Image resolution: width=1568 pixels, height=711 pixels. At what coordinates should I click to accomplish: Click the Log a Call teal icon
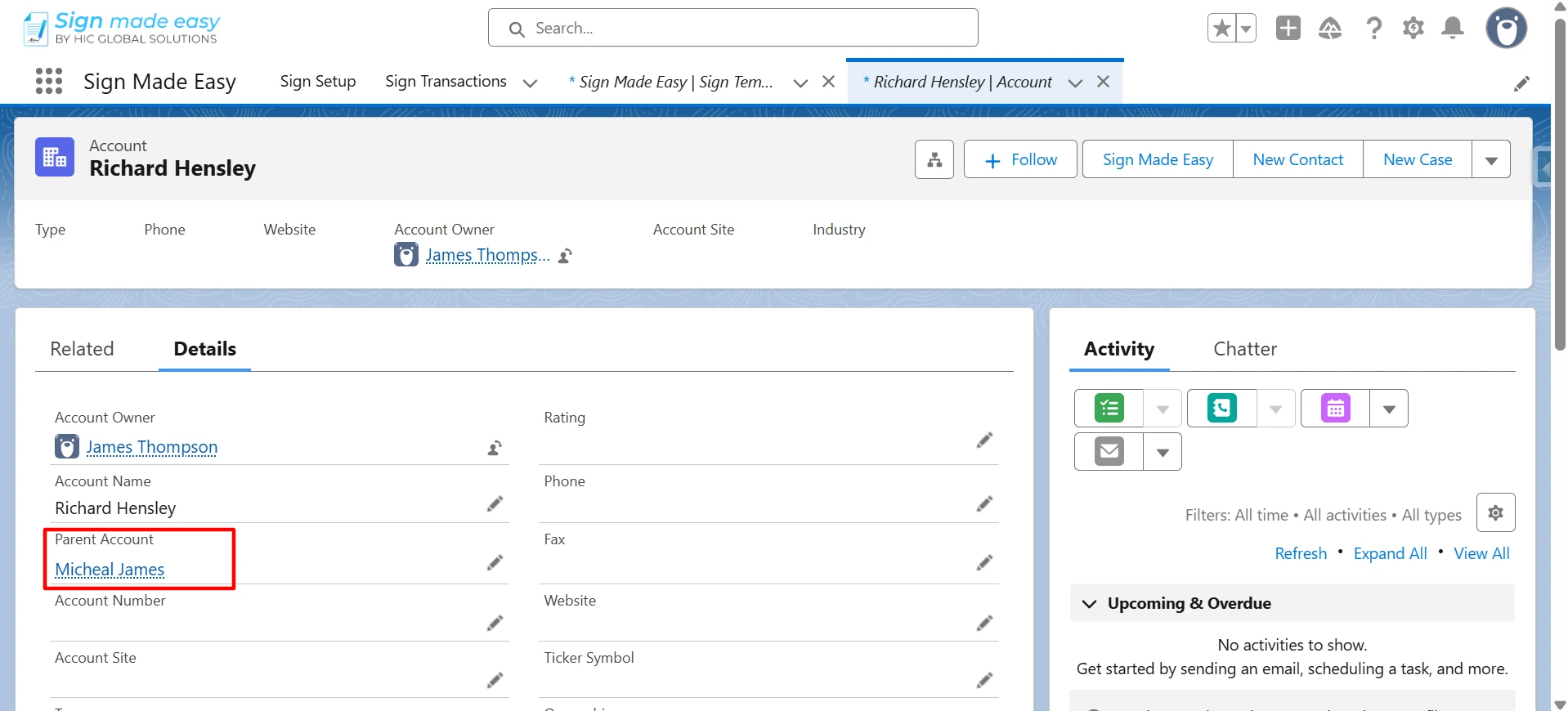(1221, 408)
